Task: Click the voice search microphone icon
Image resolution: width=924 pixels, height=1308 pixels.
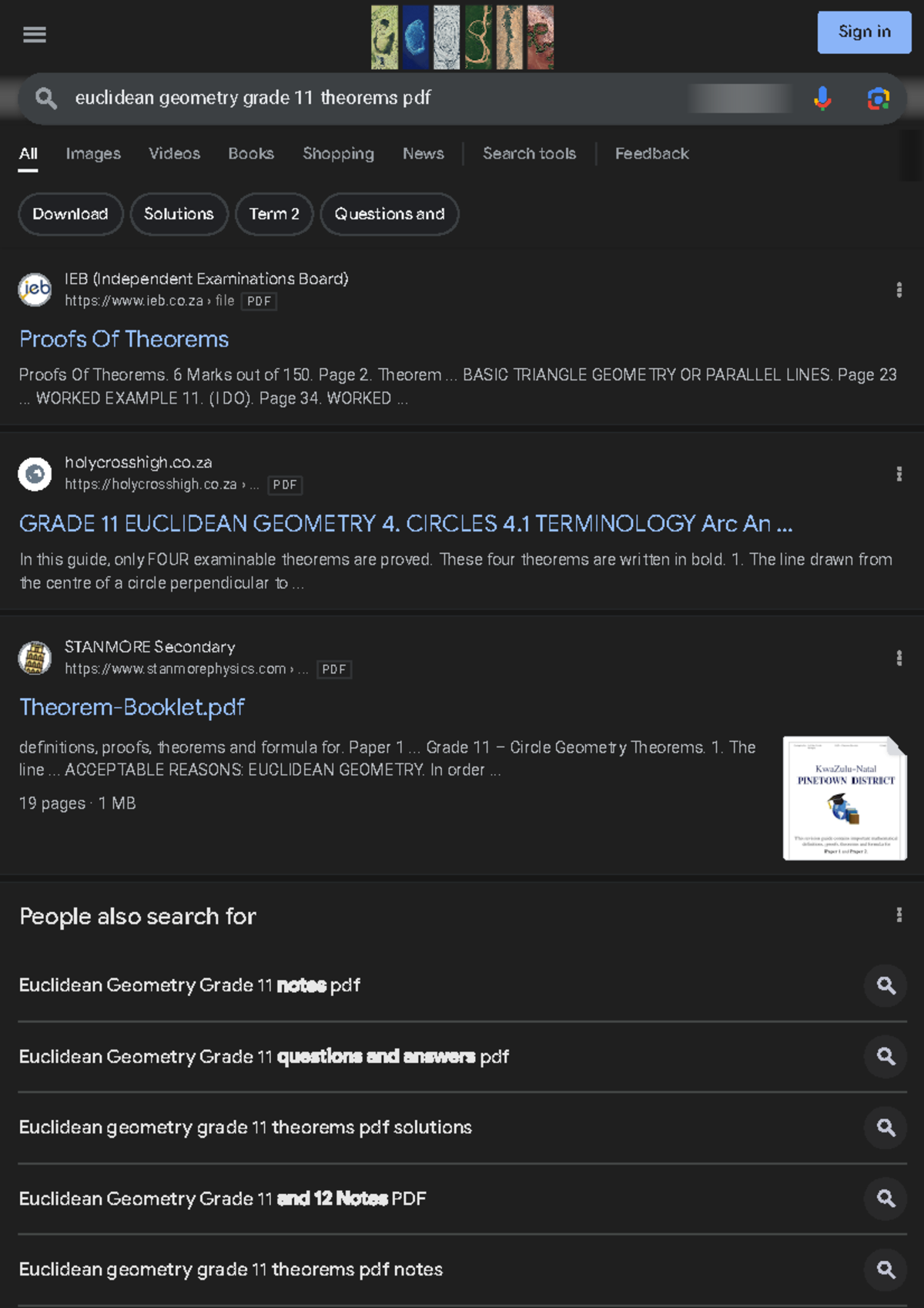Action: (x=822, y=99)
